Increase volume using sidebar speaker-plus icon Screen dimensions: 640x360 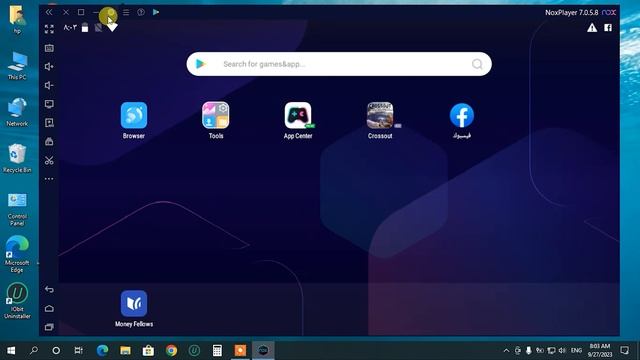click(49, 67)
